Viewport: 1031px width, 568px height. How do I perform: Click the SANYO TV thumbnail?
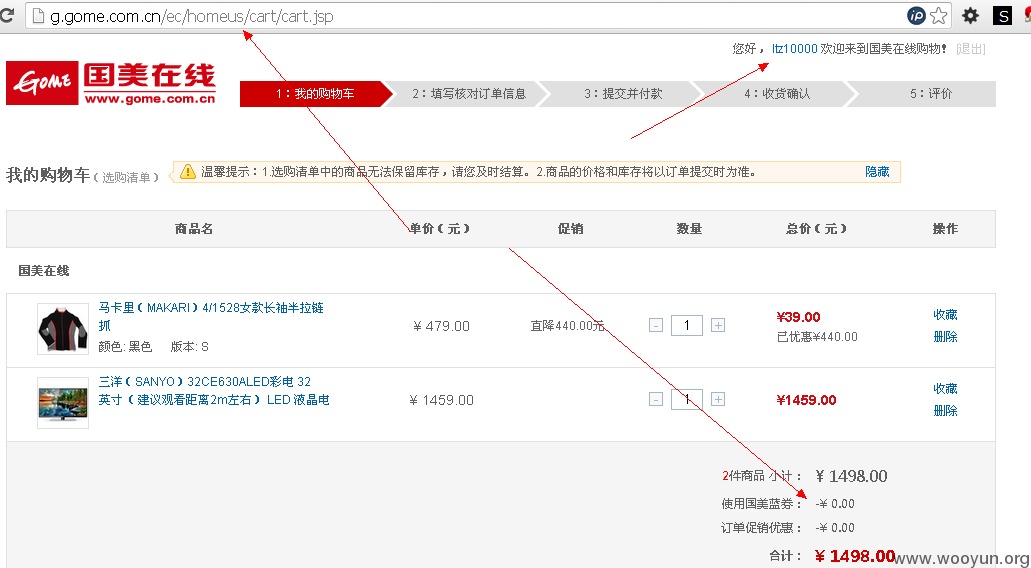click(62, 402)
